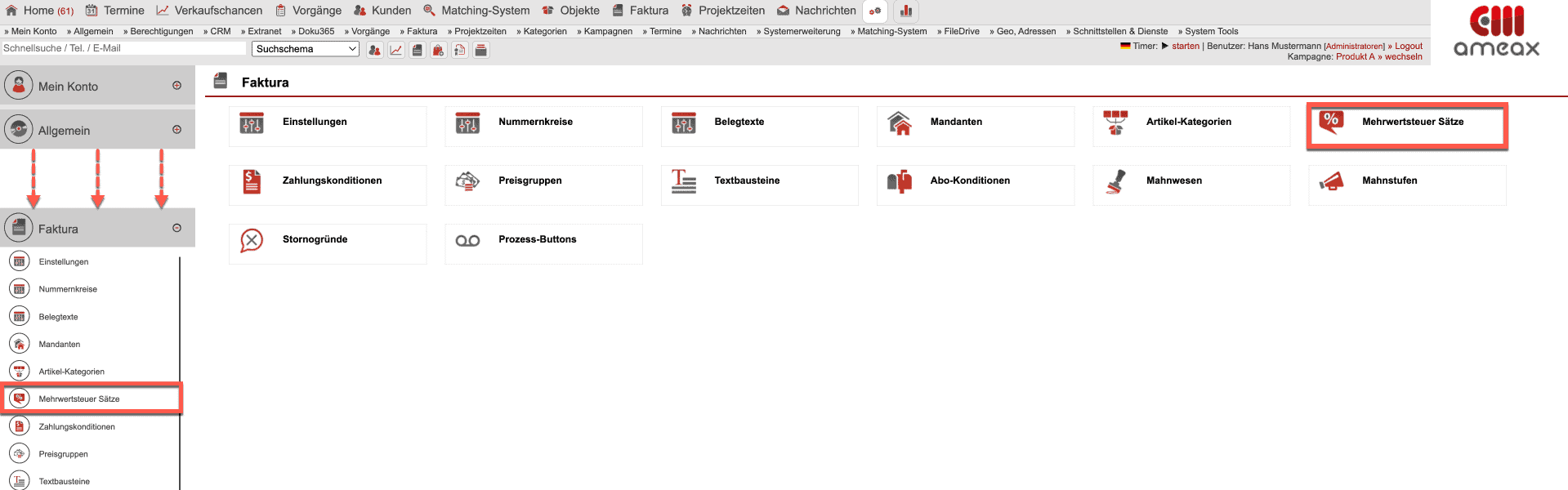Collapse the Faktura sidebar section
This screenshot has height=490, width=1568.
pyautogui.click(x=176, y=229)
